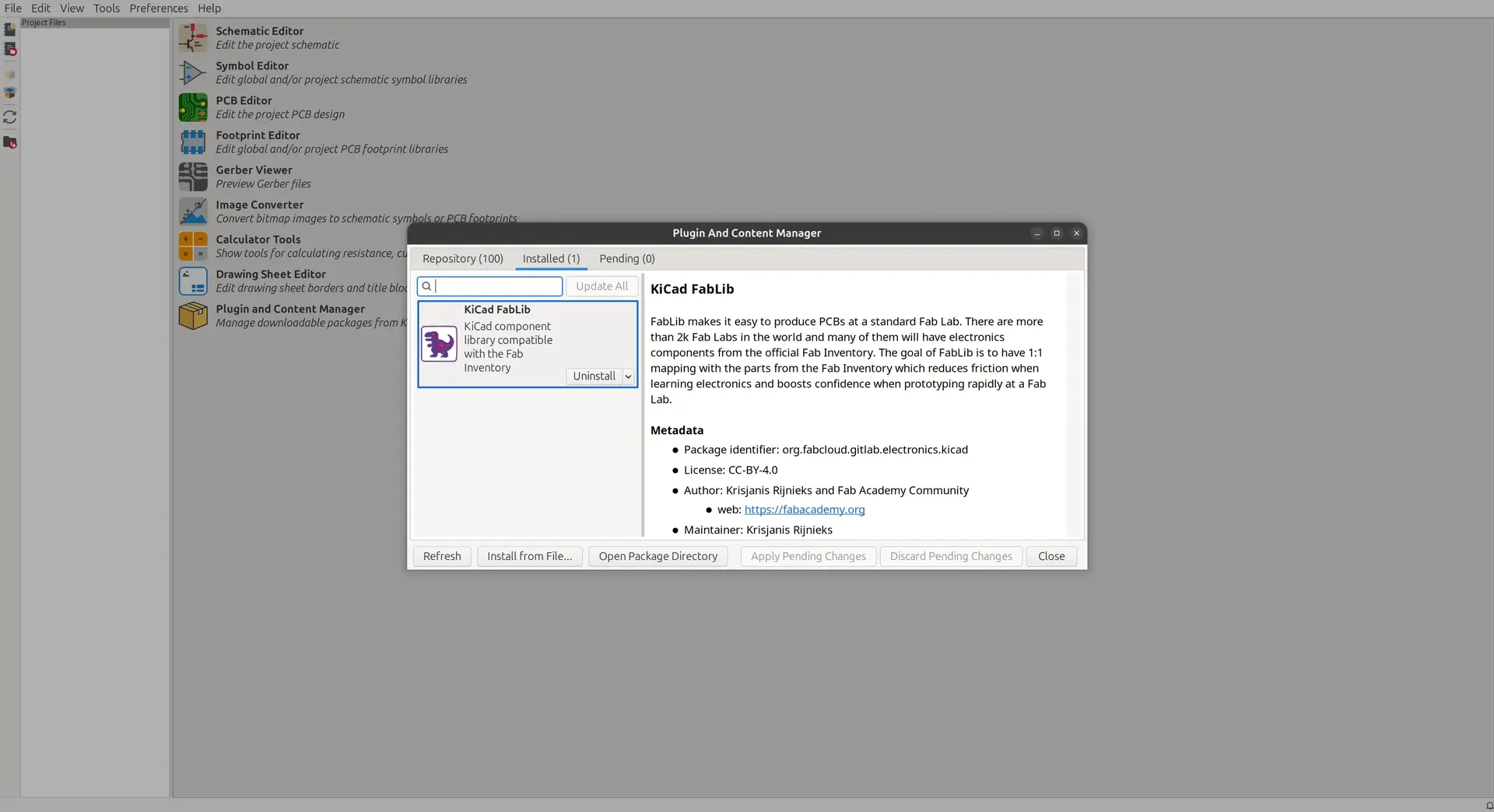Open the Help menu
This screenshot has height=812, width=1494.
click(x=209, y=8)
